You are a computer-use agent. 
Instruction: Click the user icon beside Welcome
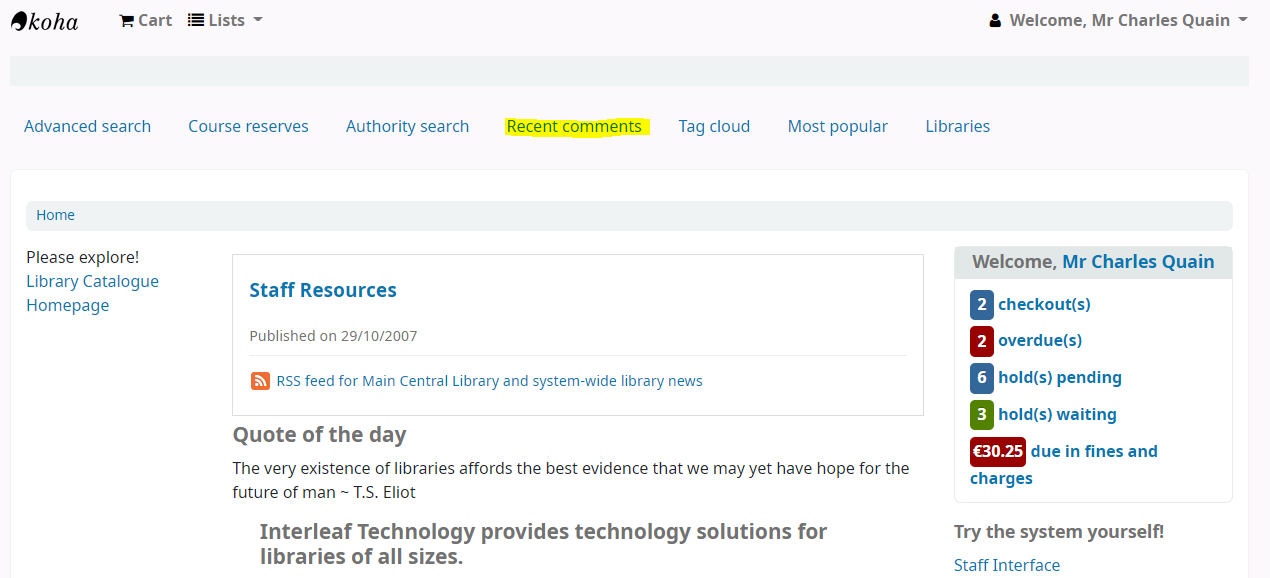point(995,20)
